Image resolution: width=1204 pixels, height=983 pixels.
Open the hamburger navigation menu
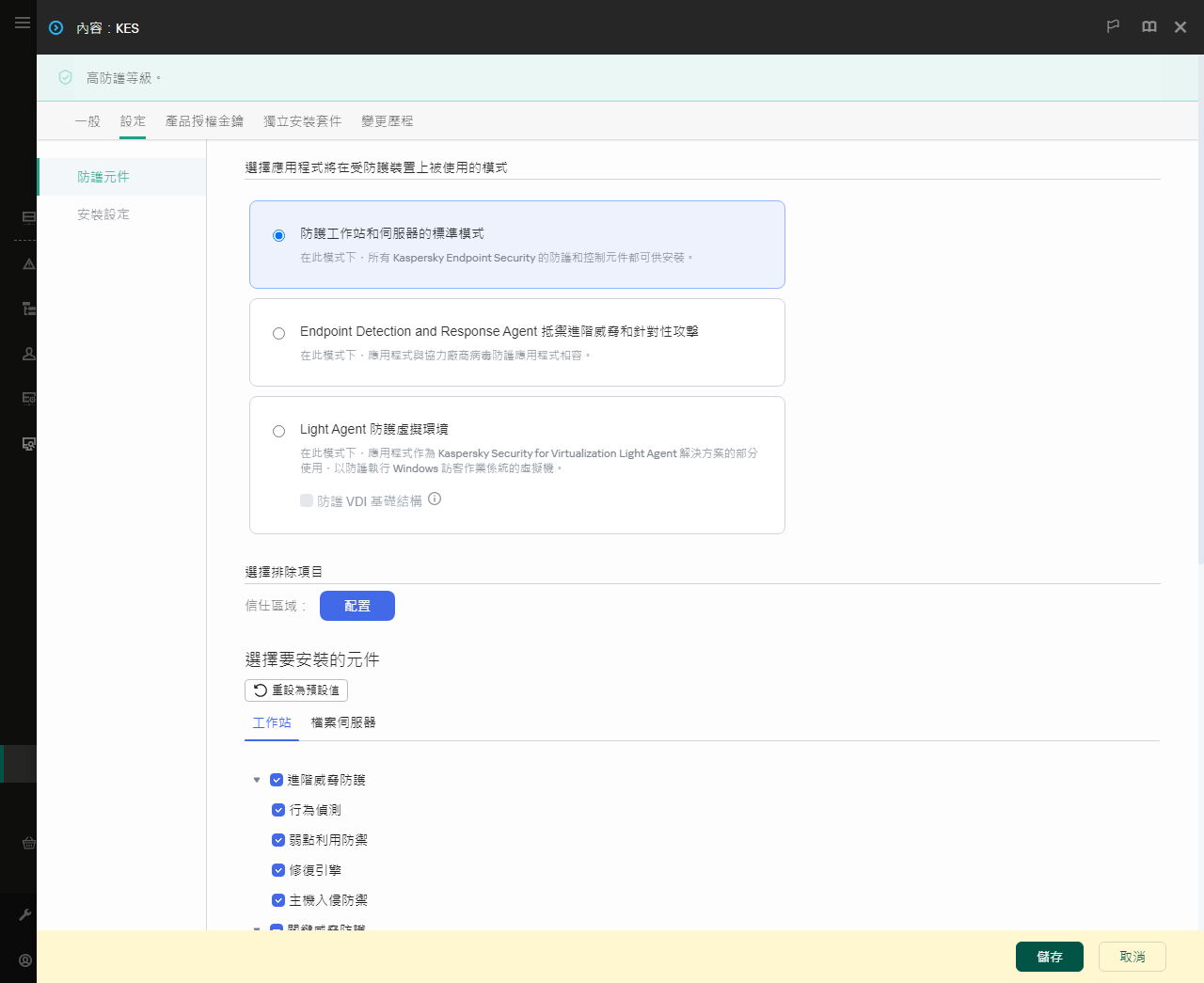23,23
